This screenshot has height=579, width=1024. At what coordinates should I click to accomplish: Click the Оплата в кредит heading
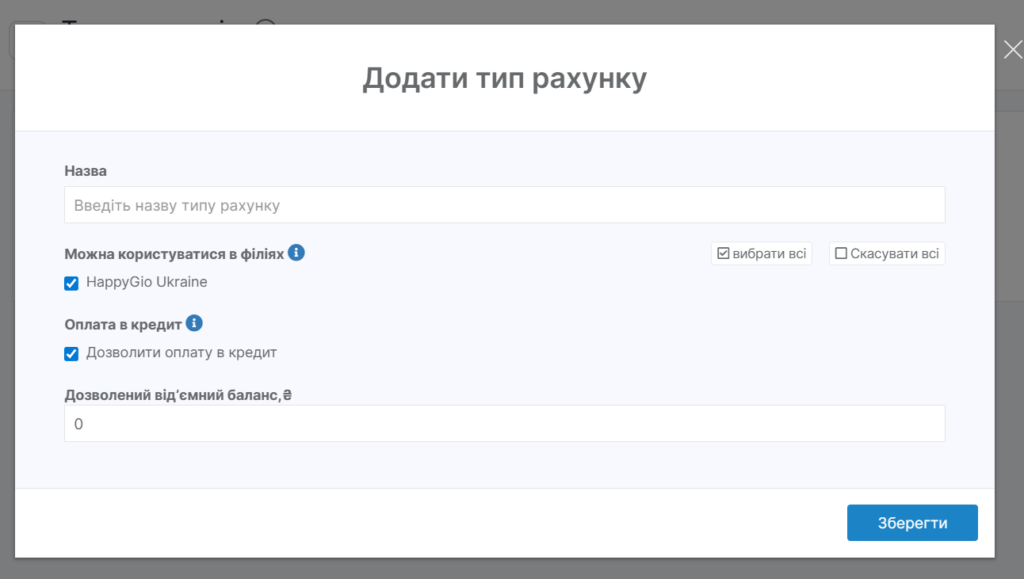(122, 324)
